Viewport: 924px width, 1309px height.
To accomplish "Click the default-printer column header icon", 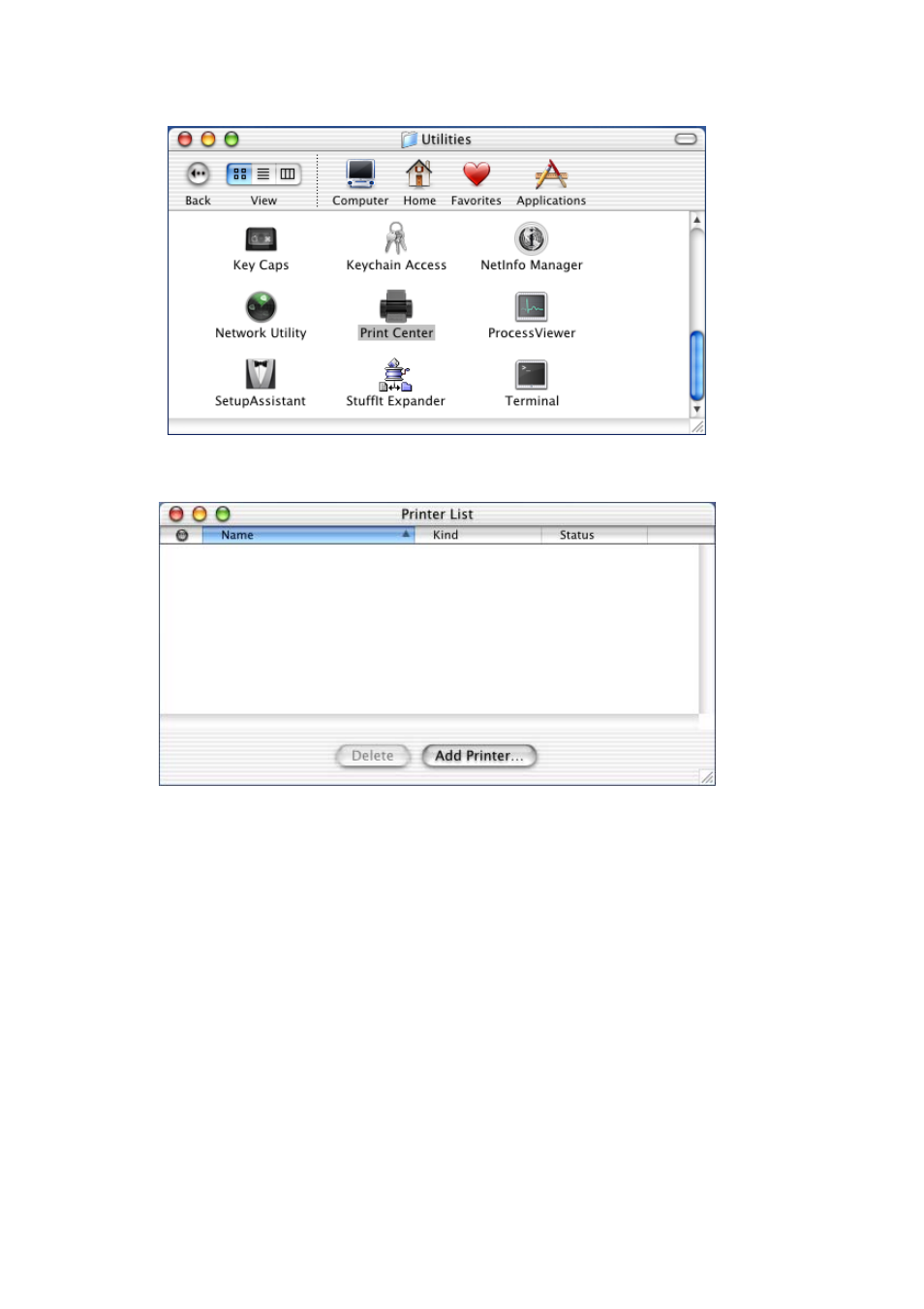I will [181, 535].
